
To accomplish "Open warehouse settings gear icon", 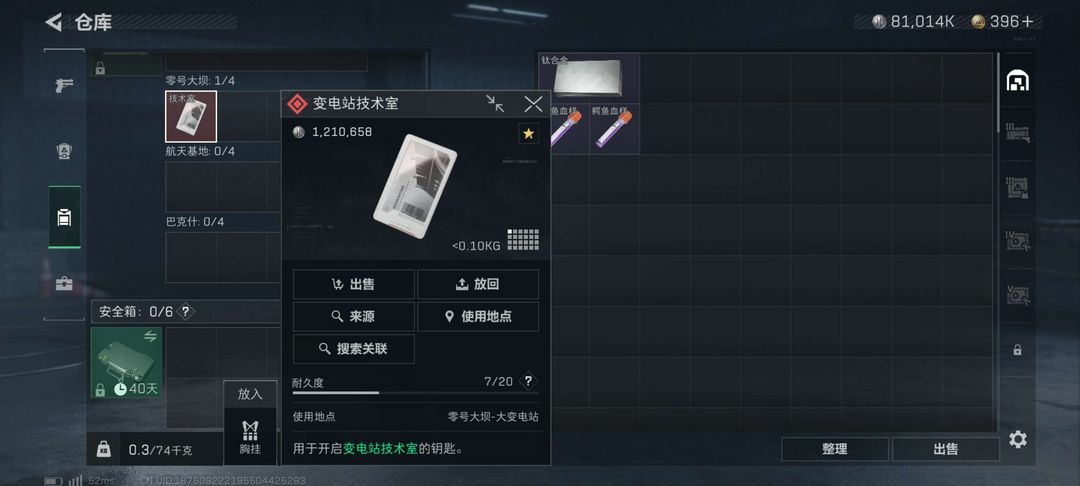I will point(1018,439).
